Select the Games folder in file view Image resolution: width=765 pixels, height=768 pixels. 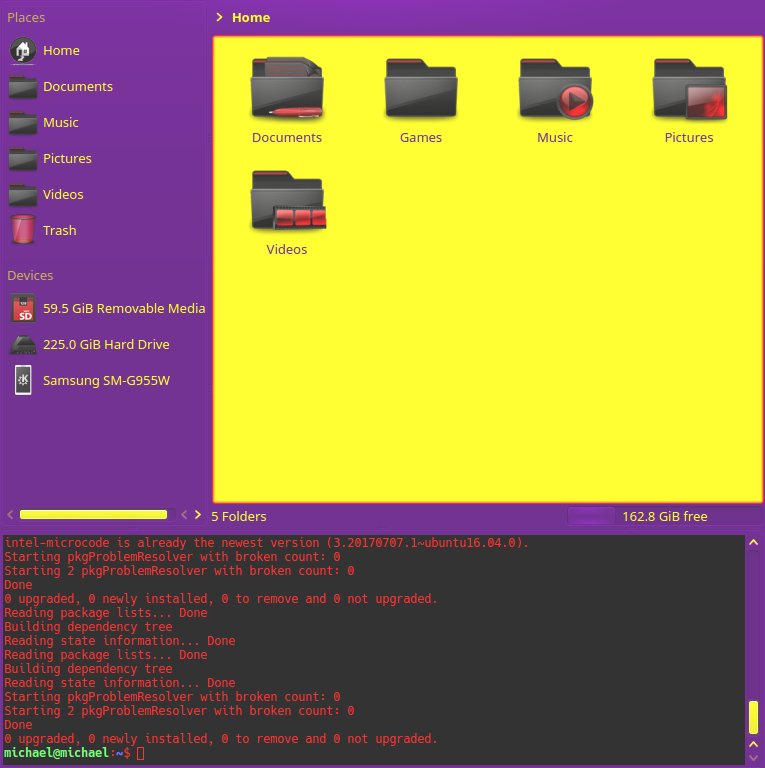click(x=421, y=89)
